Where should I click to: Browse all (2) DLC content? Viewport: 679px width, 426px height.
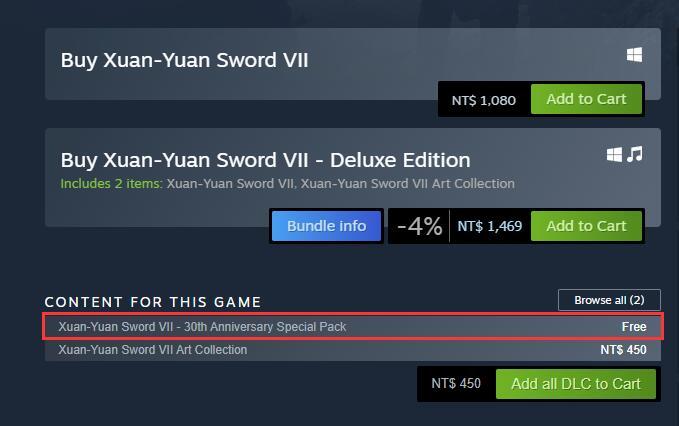(x=609, y=300)
